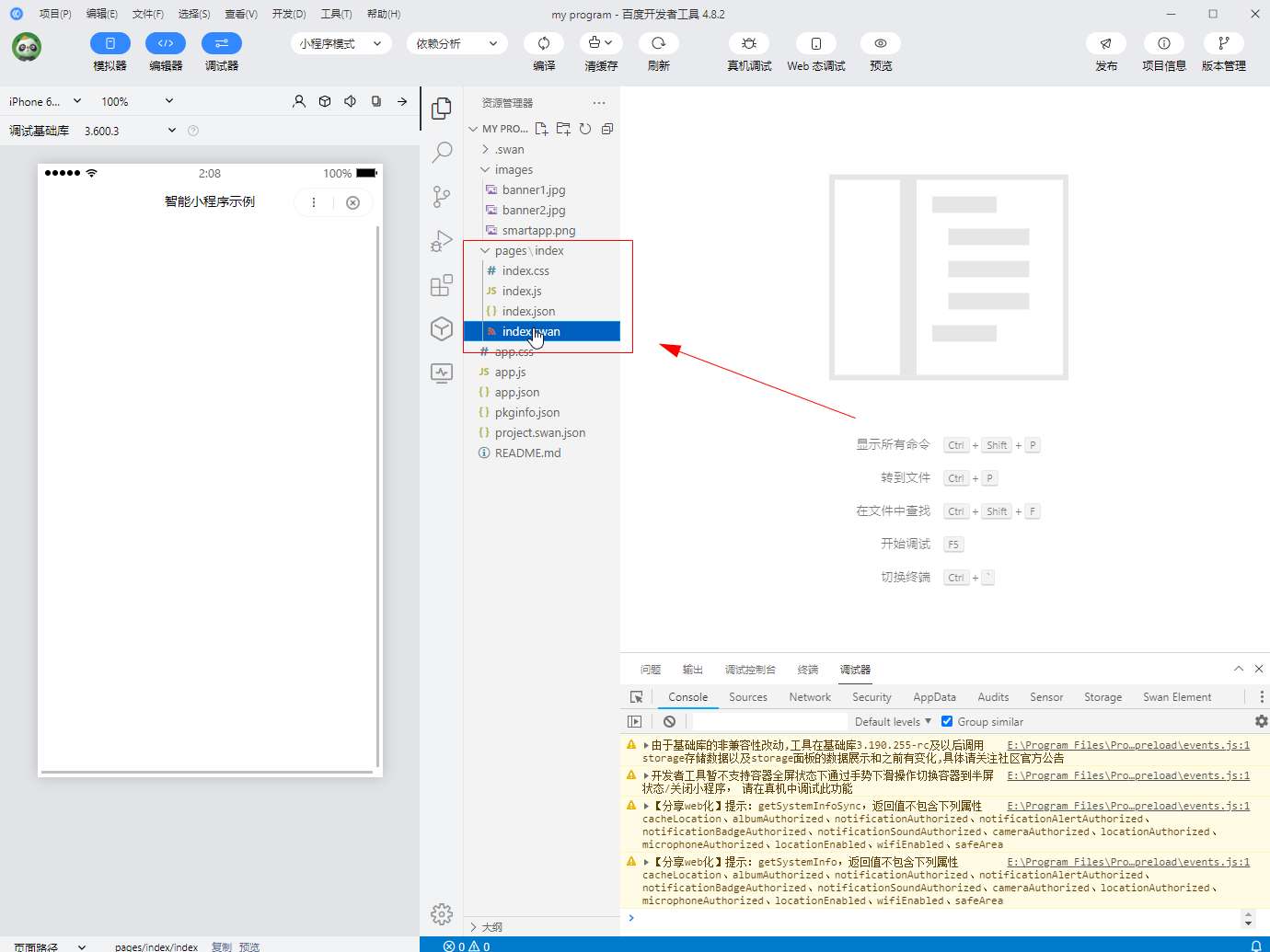Switch to the Swan Element tab
1270x952 pixels.
click(1177, 697)
